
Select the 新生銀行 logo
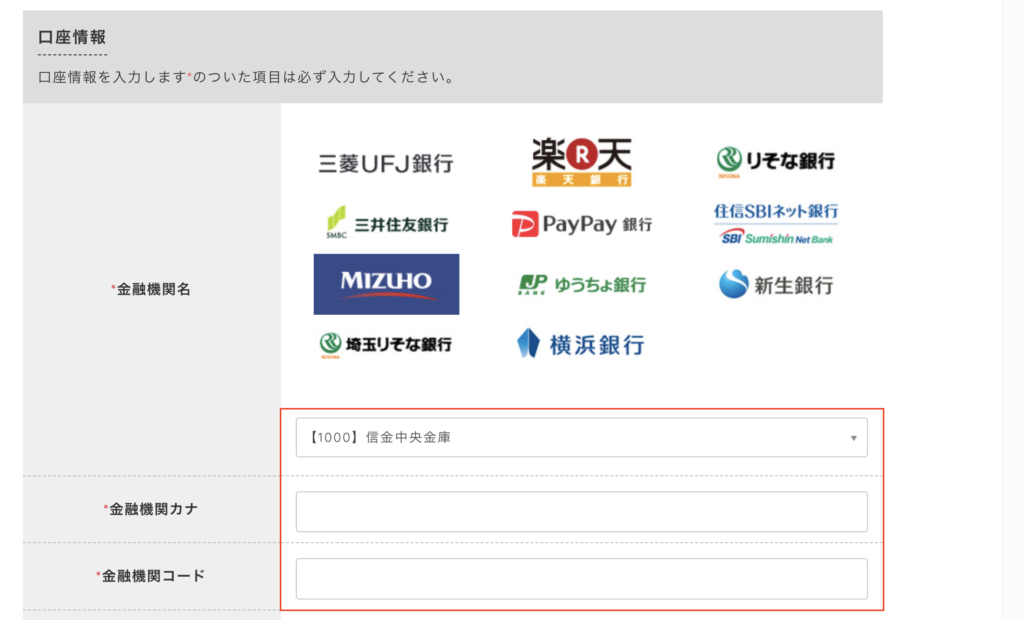pyautogui.click(x=775, y=284)
